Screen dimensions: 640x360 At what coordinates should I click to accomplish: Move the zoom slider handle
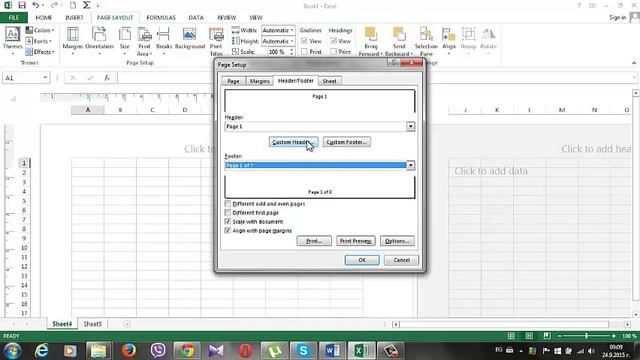587,336
